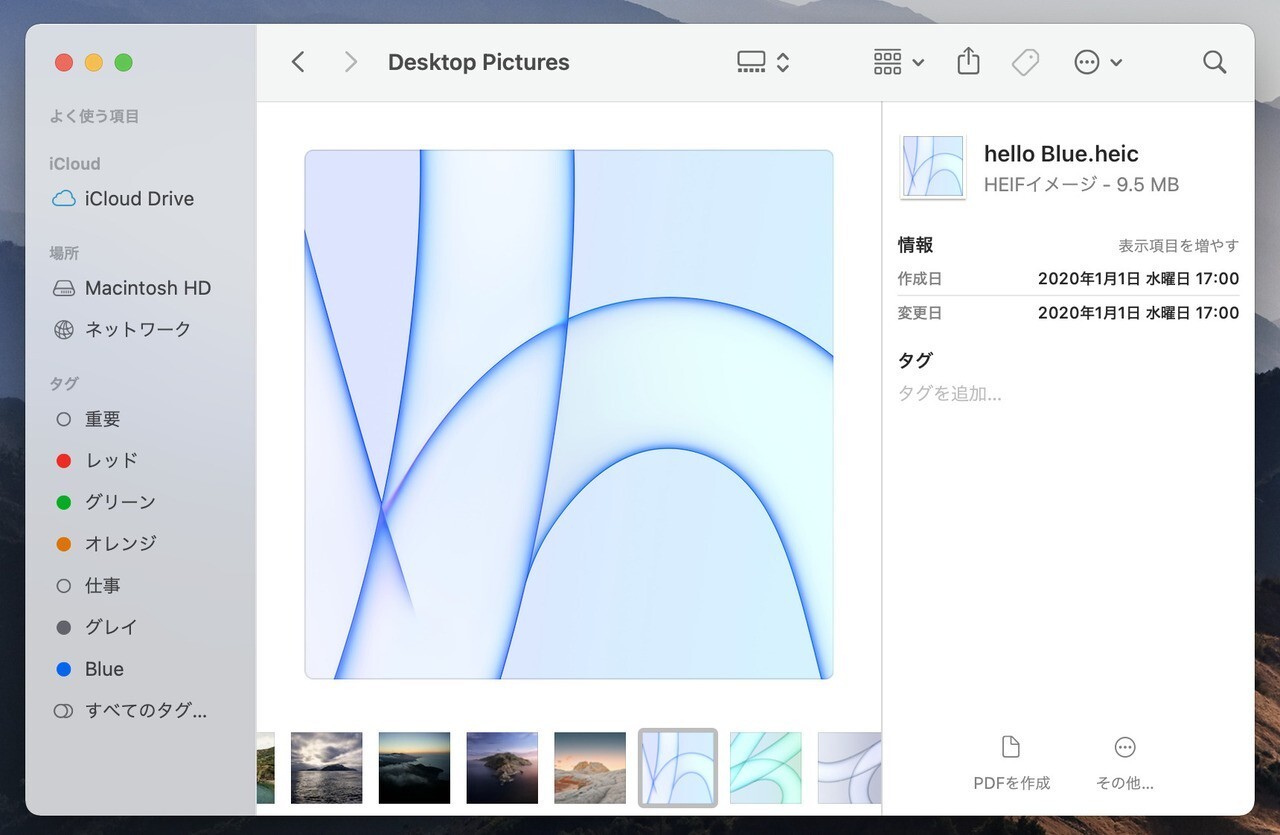Open ネットワーク in sidebar
This screenshot has height=835, width=1280.
[122, 330]
